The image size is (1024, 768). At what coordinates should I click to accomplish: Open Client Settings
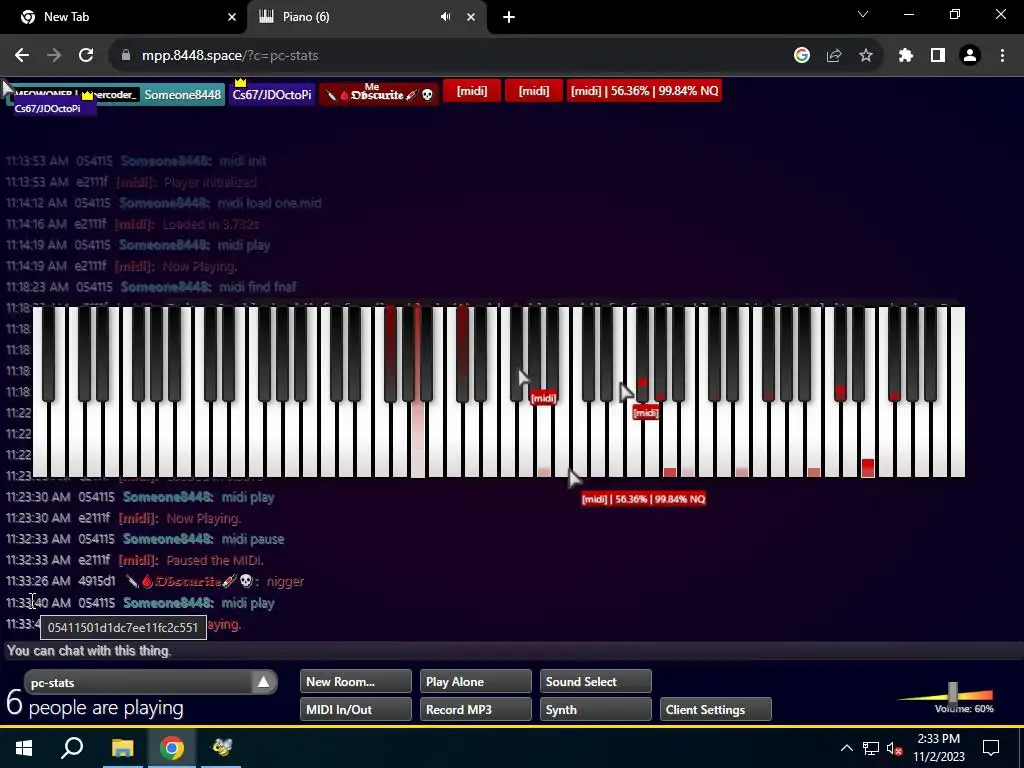[x=716, y=709]
